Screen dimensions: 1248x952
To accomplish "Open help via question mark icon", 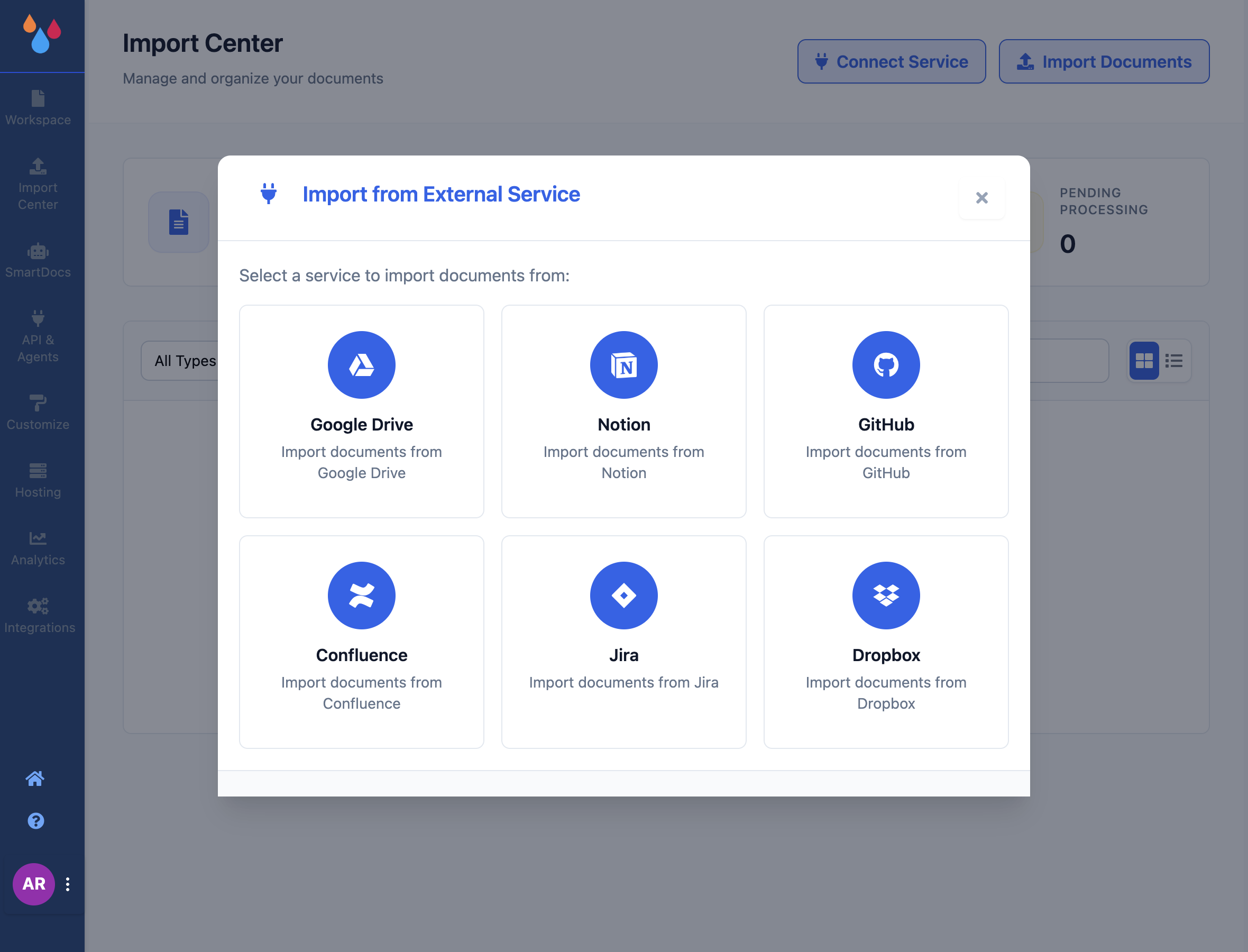I will click(x=35, y=821).
